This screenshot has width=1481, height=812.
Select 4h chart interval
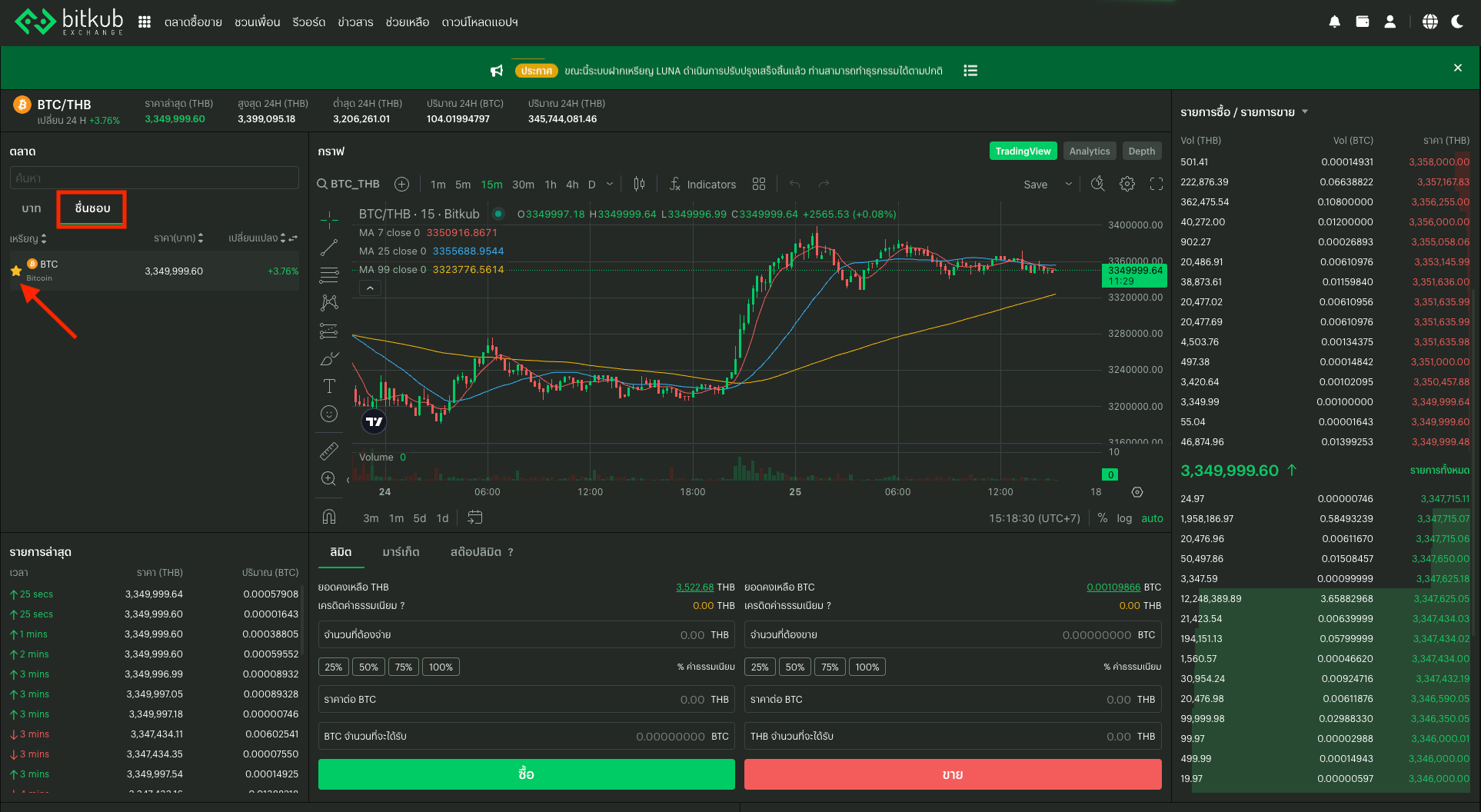[572, 185]
